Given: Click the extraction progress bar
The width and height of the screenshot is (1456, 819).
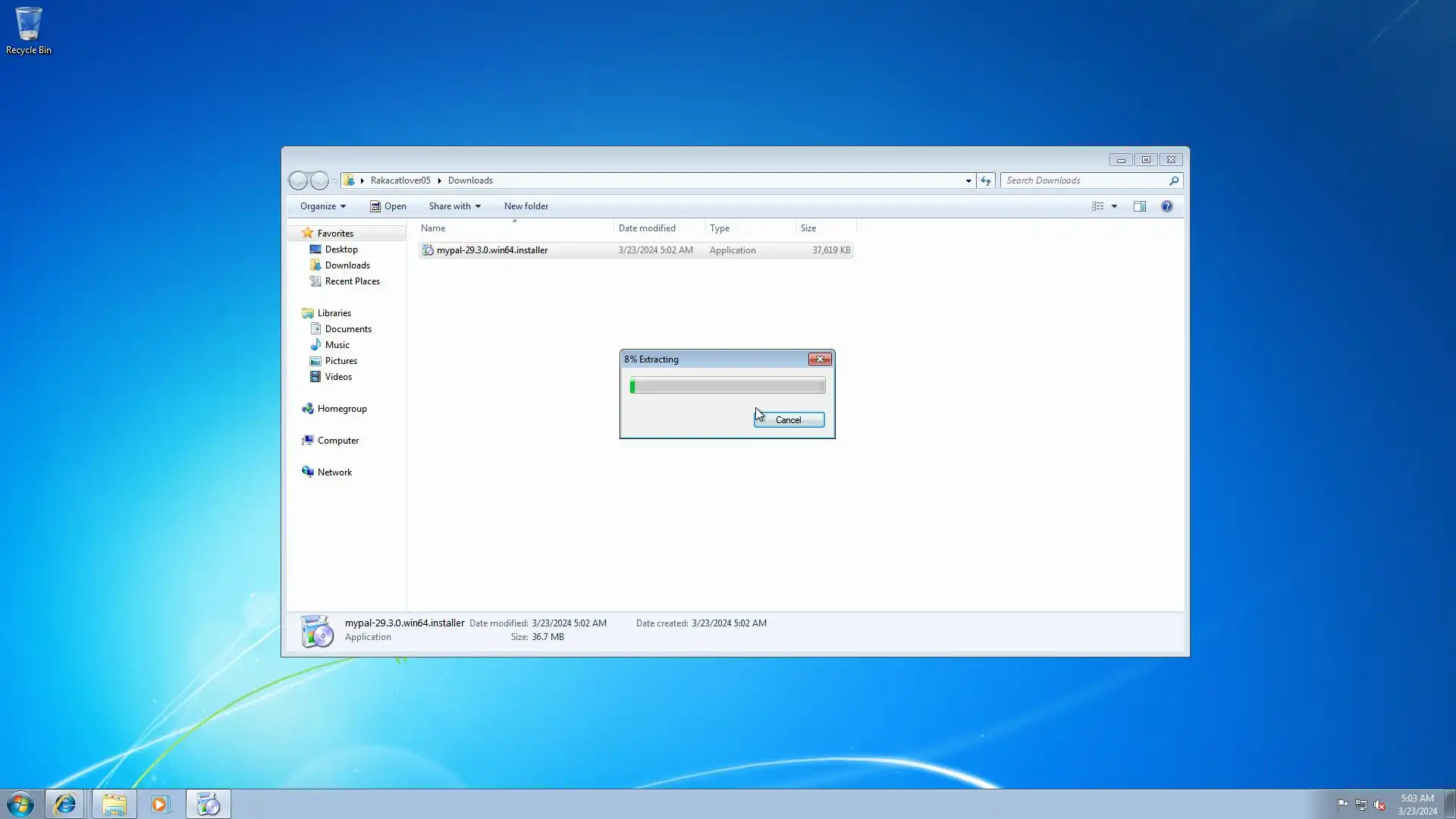Looking at the screenshot, I should pyautogui.click(x=727, y=386).
